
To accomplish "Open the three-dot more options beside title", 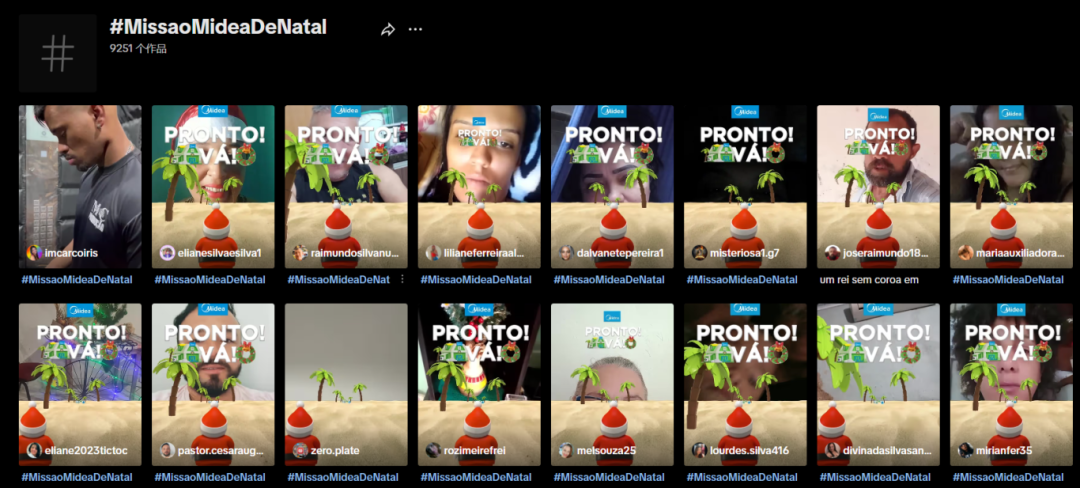I will (415, 30).
